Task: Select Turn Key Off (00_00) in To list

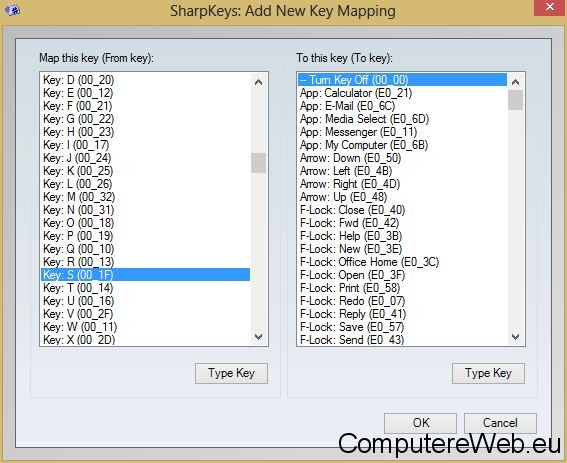Action: 402,80
